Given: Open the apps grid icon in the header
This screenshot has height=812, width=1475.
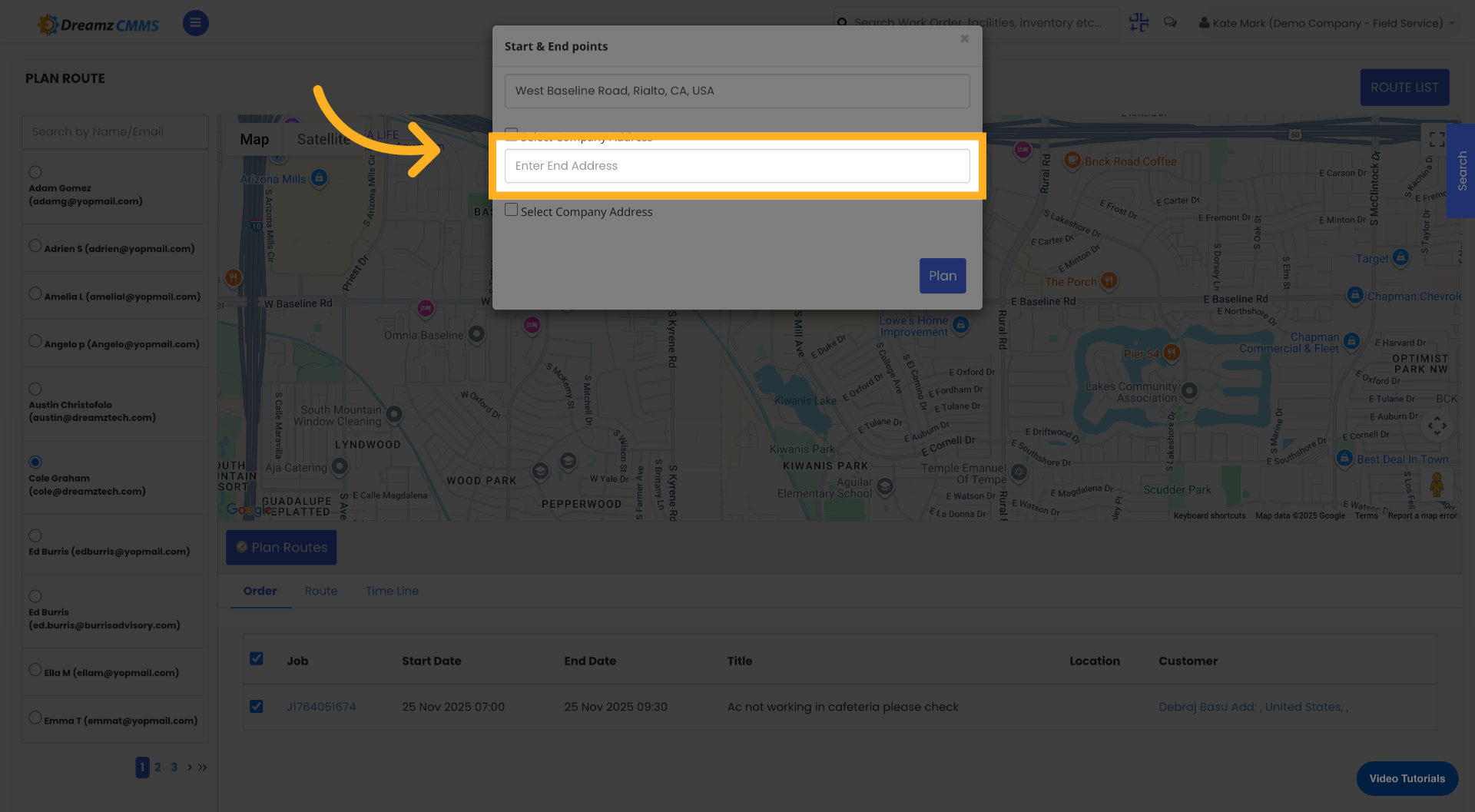Looking at the screenshot, I should [x=1139, y=22].
